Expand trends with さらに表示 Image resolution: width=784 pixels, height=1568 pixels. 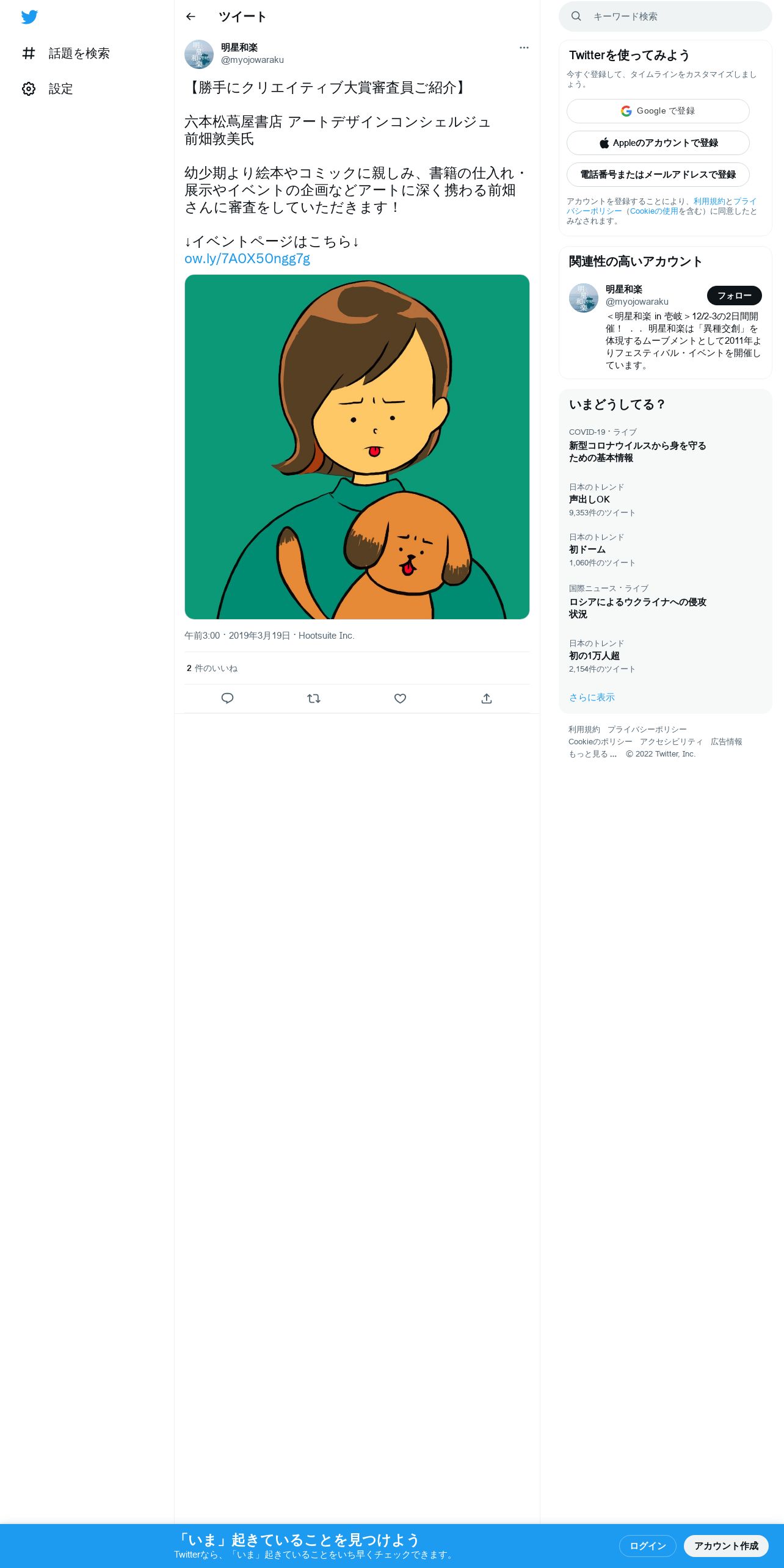click(592, 697)
